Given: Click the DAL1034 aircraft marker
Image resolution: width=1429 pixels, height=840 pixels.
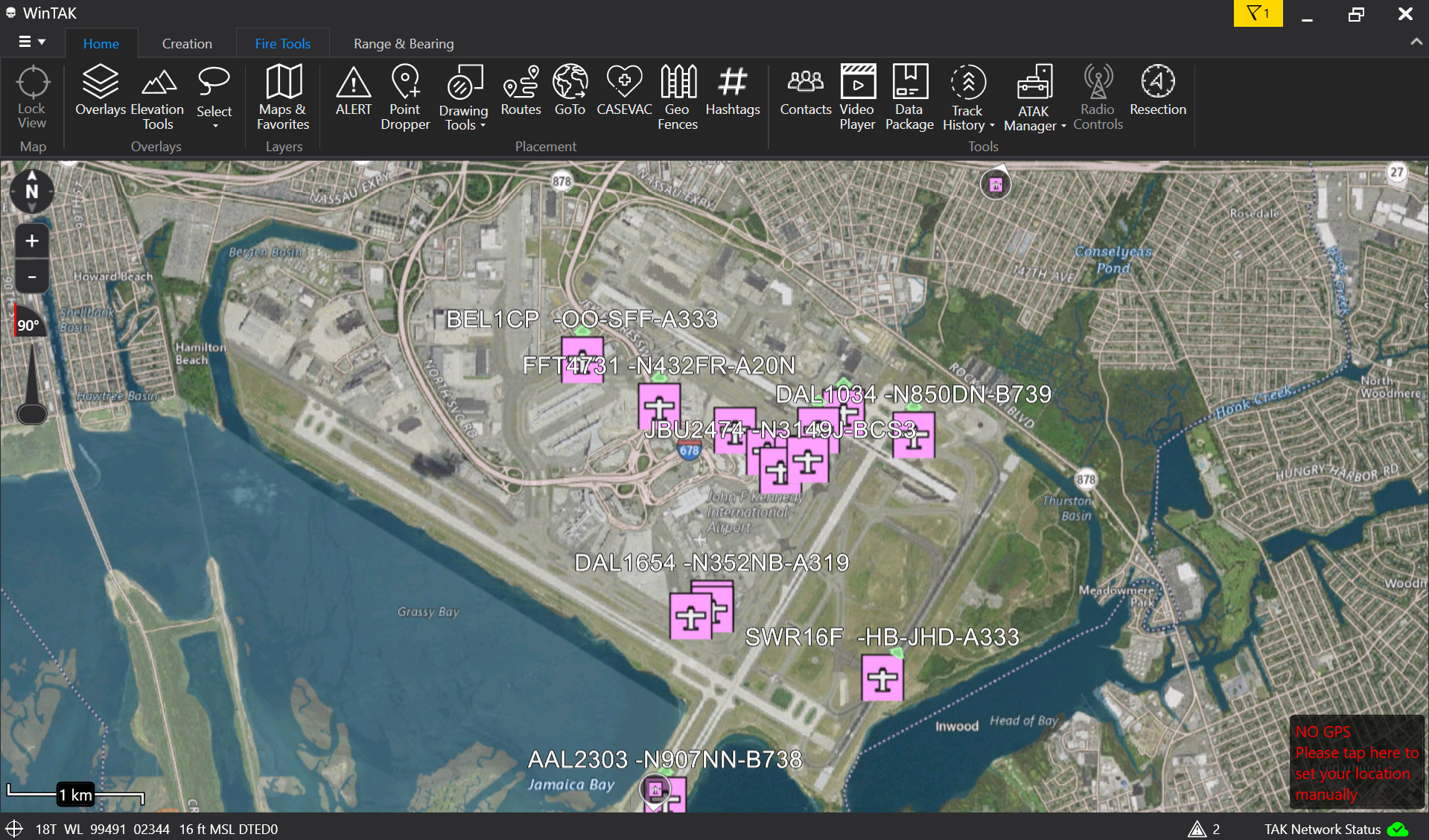Looking at the screenshot, I should [914, 435].
